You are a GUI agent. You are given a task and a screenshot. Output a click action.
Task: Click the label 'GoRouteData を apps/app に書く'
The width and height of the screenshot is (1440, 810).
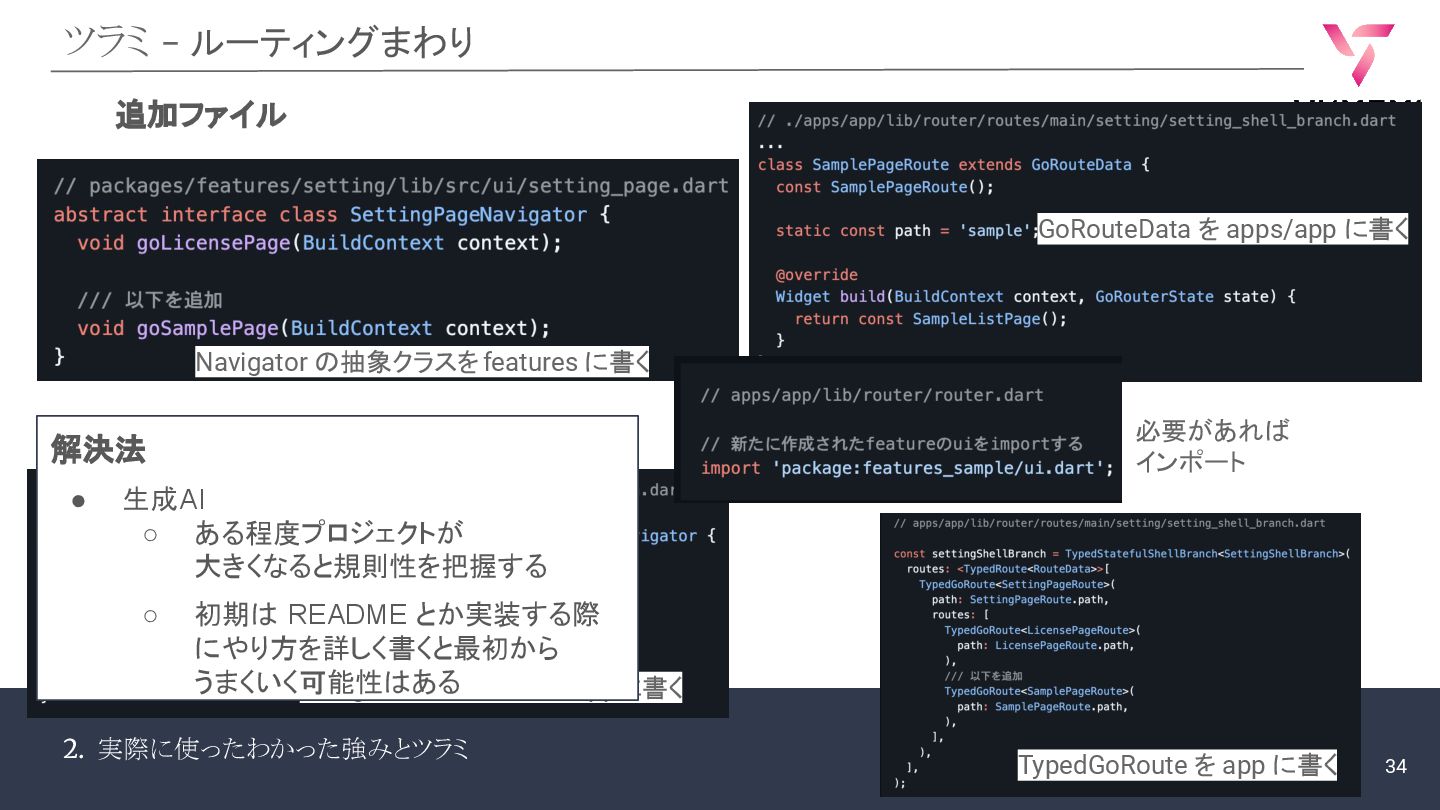pyautogui.click(x=1223, y=229)
